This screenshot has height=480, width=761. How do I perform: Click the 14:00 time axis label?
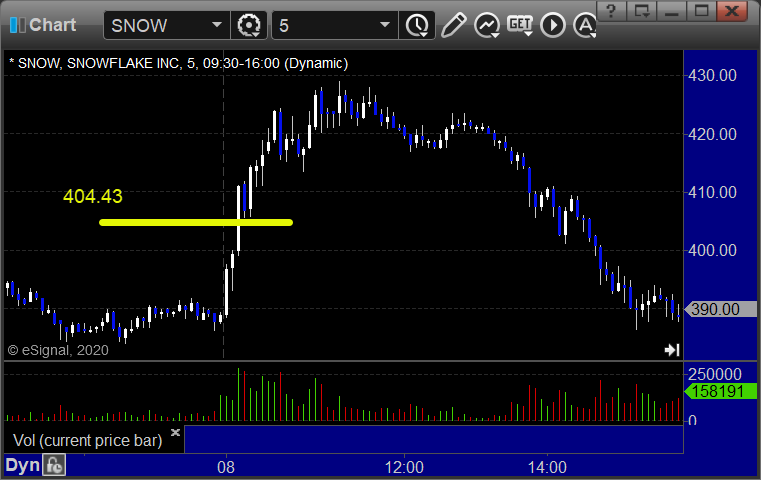click(547, 467)
